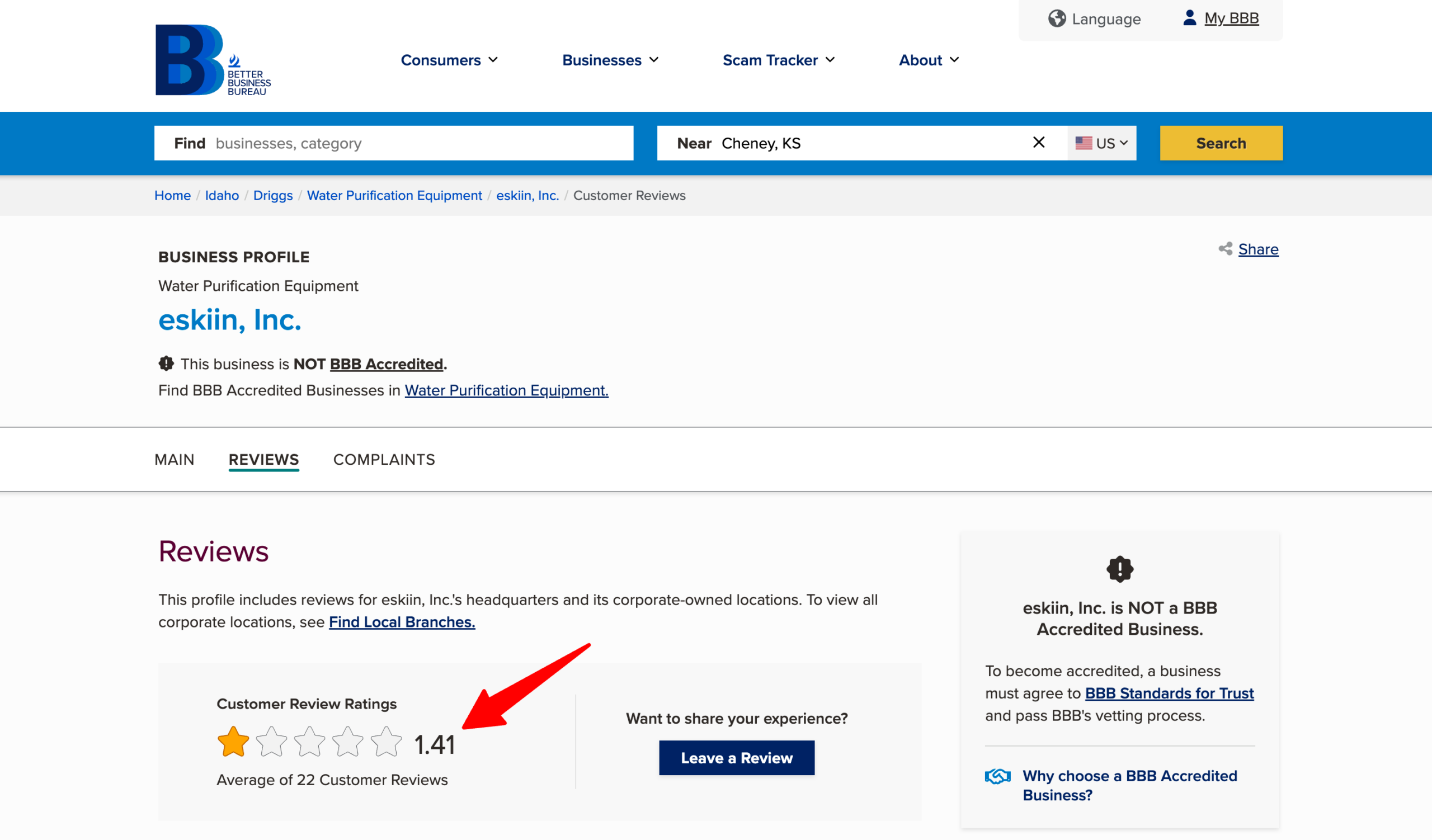Open the eskiin, Inc. breadcrumb link
The image size is (1432, 840).
(527, 195)
